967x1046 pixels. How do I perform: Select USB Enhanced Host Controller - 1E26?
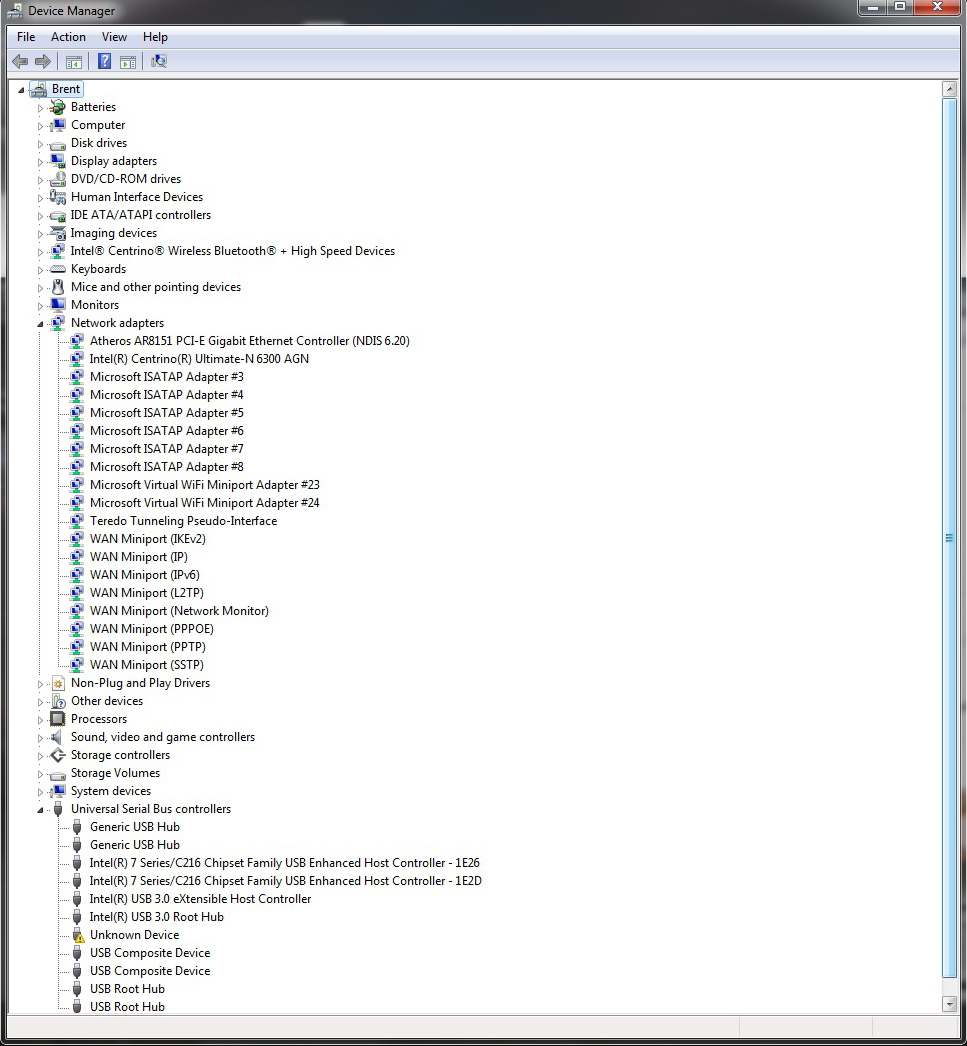point(285,863)
